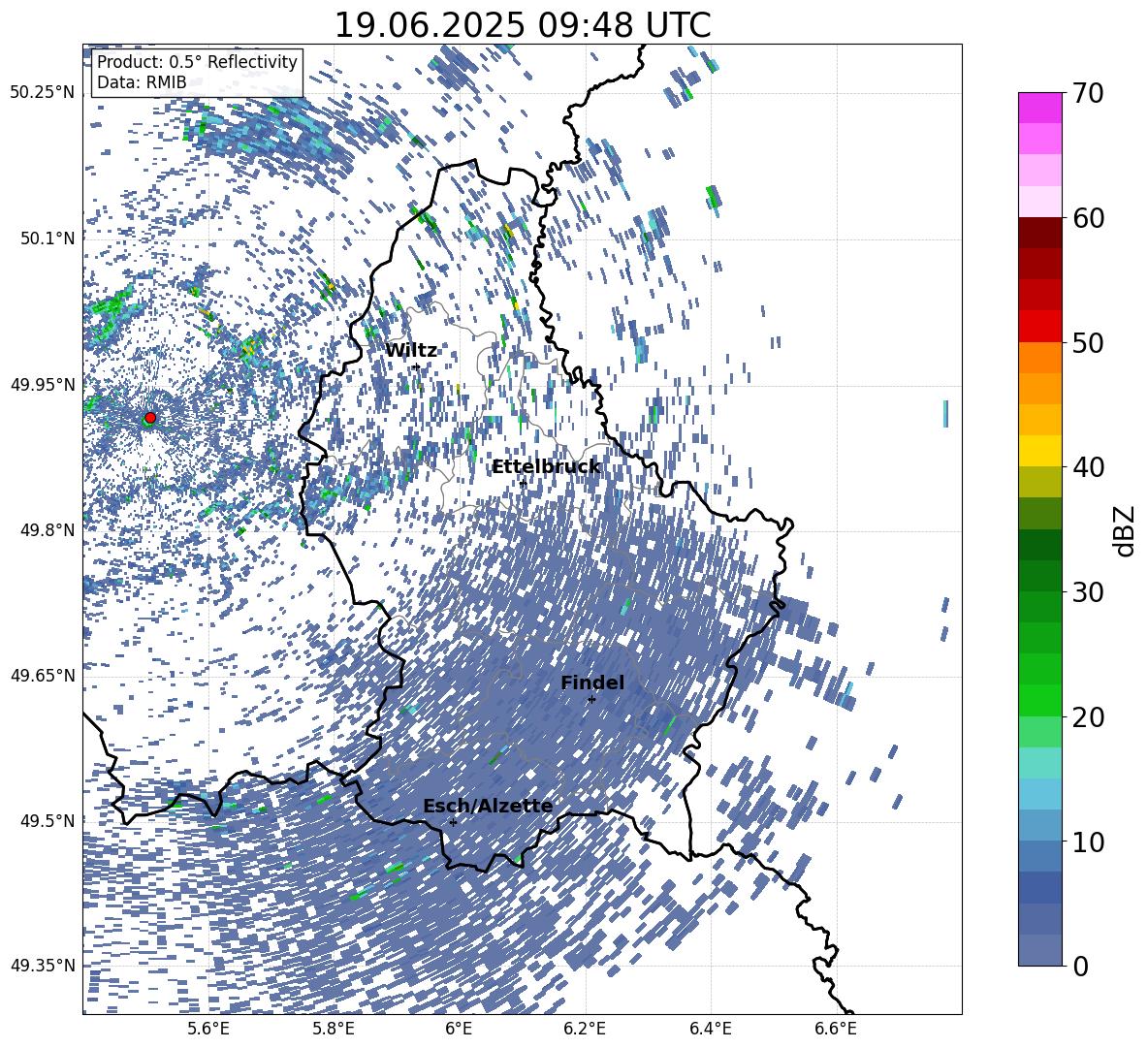Click the 70 colorbar tick label
The image size is (1148, 1048).
(x=1088, y=93)
